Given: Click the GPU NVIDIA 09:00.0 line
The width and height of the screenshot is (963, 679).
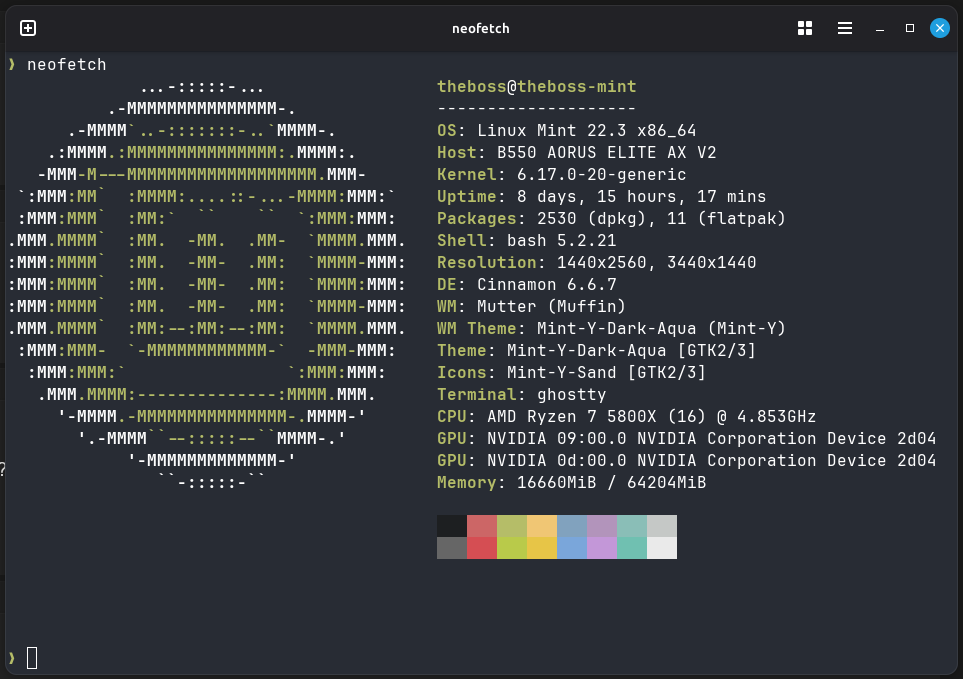Looking at the screenshot, I should pyautogui.click(x=687, y=439).
